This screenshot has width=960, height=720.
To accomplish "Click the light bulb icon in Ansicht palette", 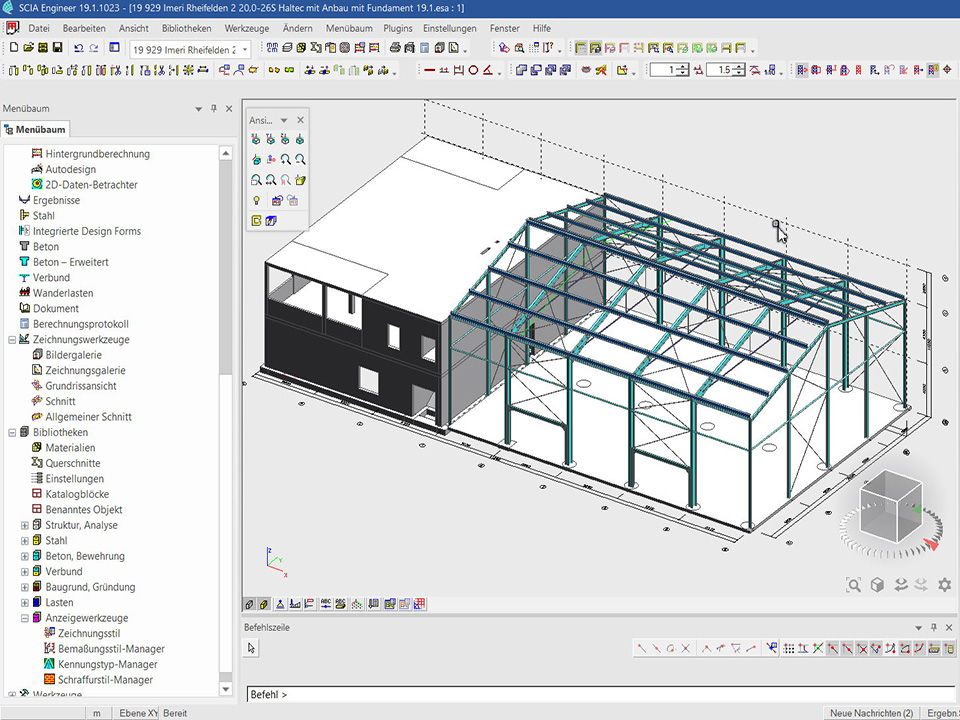I will pos(256,200).
